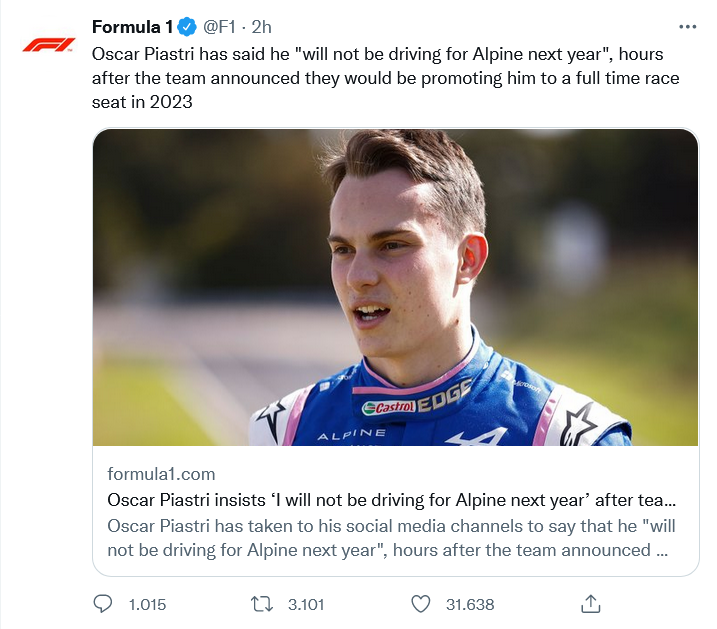The width and height of the screenshot is (717, 629).
Task: Click the formula1.com domain label
Action: [161, 474]
